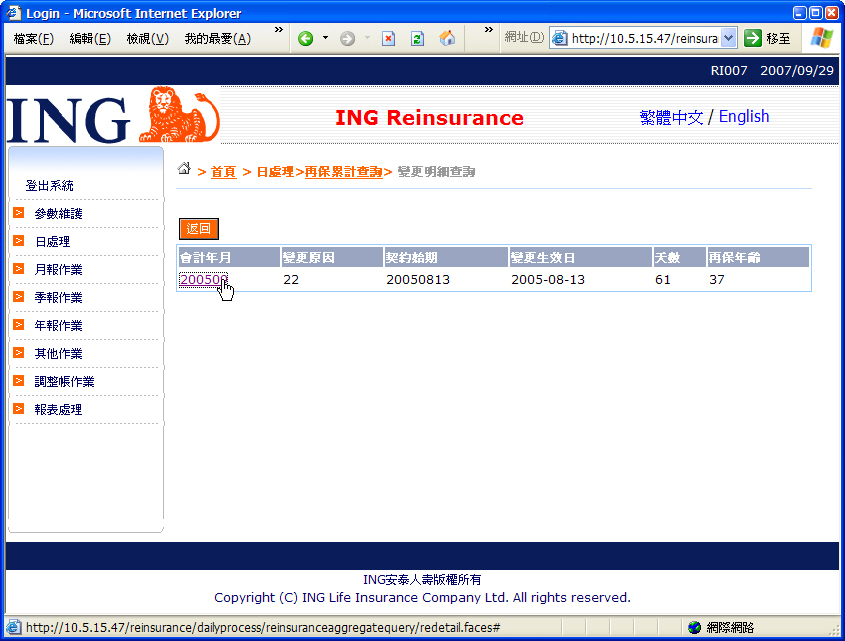Click the 變更原因 column header
This screenshot has width=845, height=641.
point(332,258)
